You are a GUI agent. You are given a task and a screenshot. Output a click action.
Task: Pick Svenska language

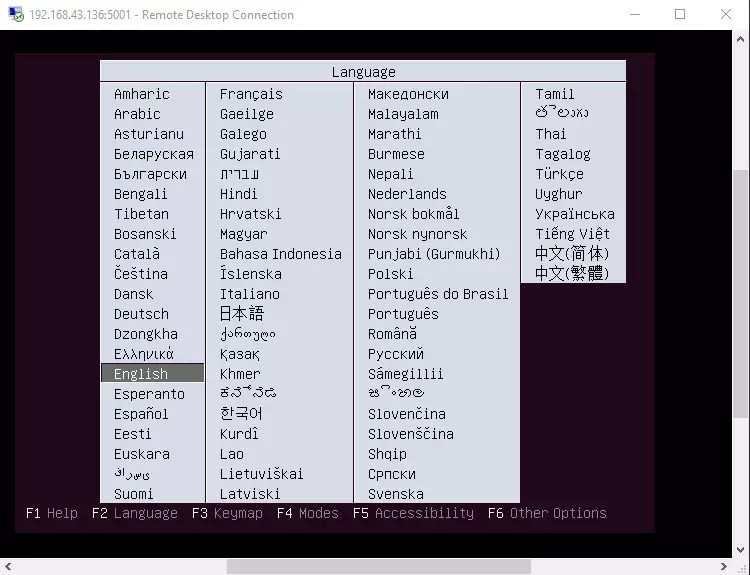click(x=396, y=494)
